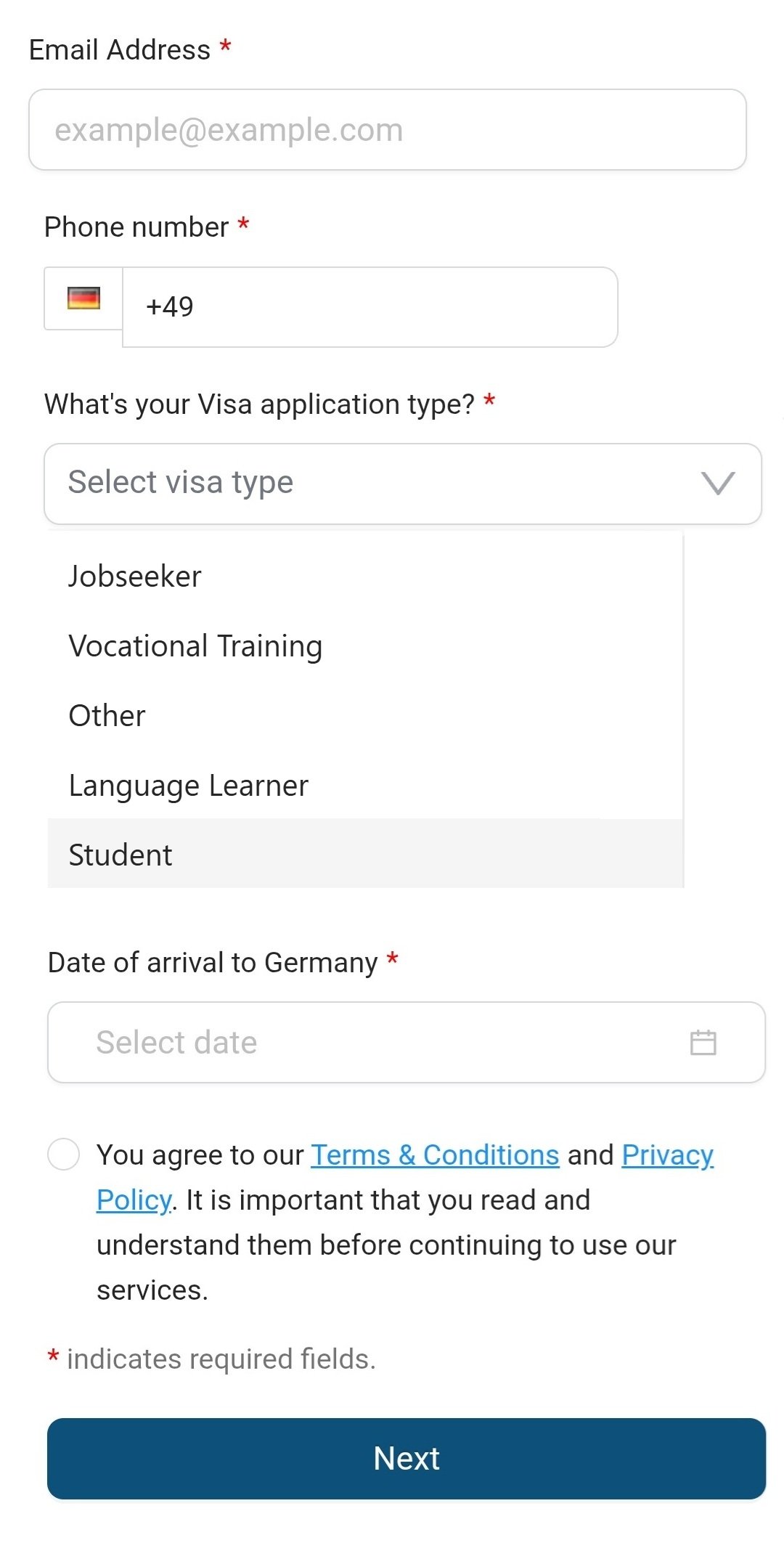Screen dimensions: 784x1543
Task: Click the phone number field with +49
Action: pyautogui.click(x=370, y=307)
